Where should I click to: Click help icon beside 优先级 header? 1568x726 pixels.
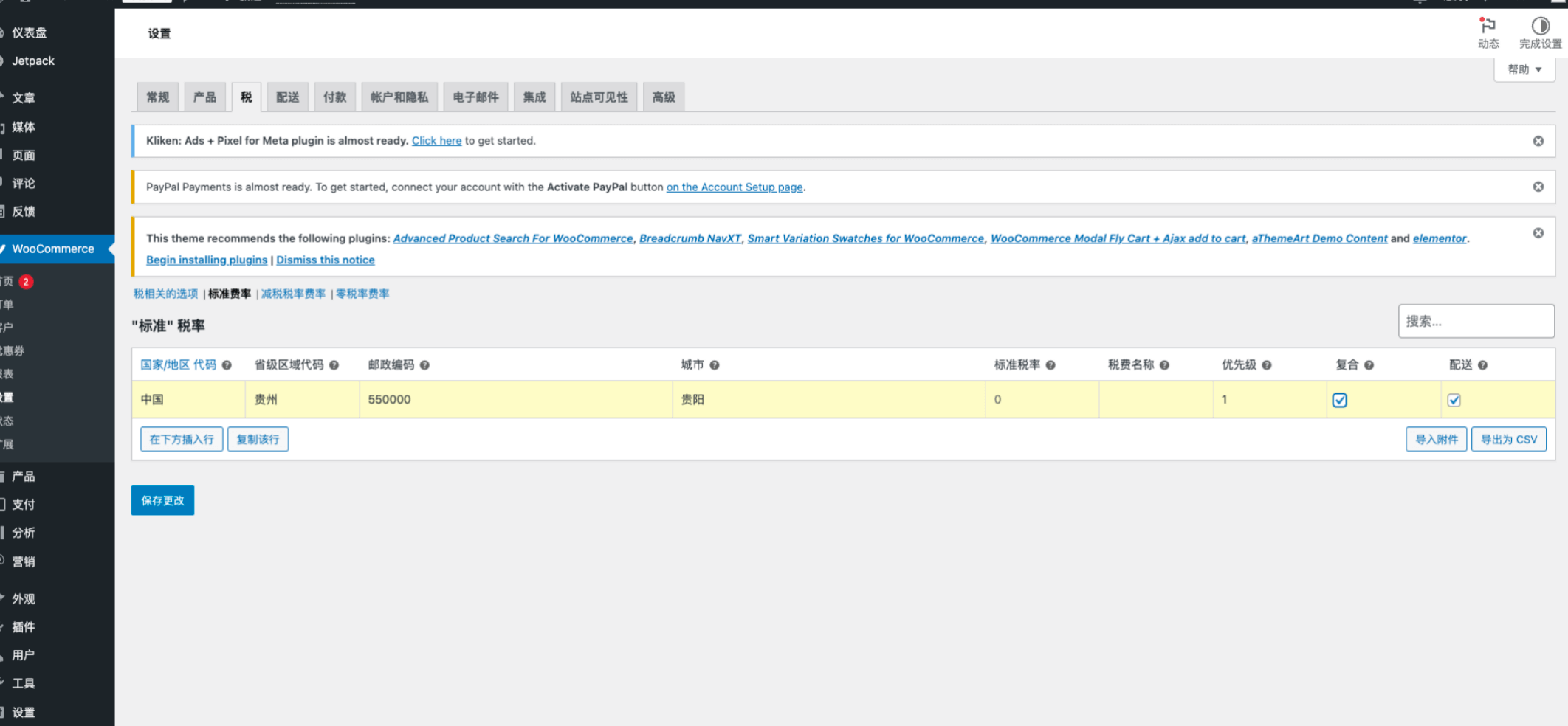1266,365
